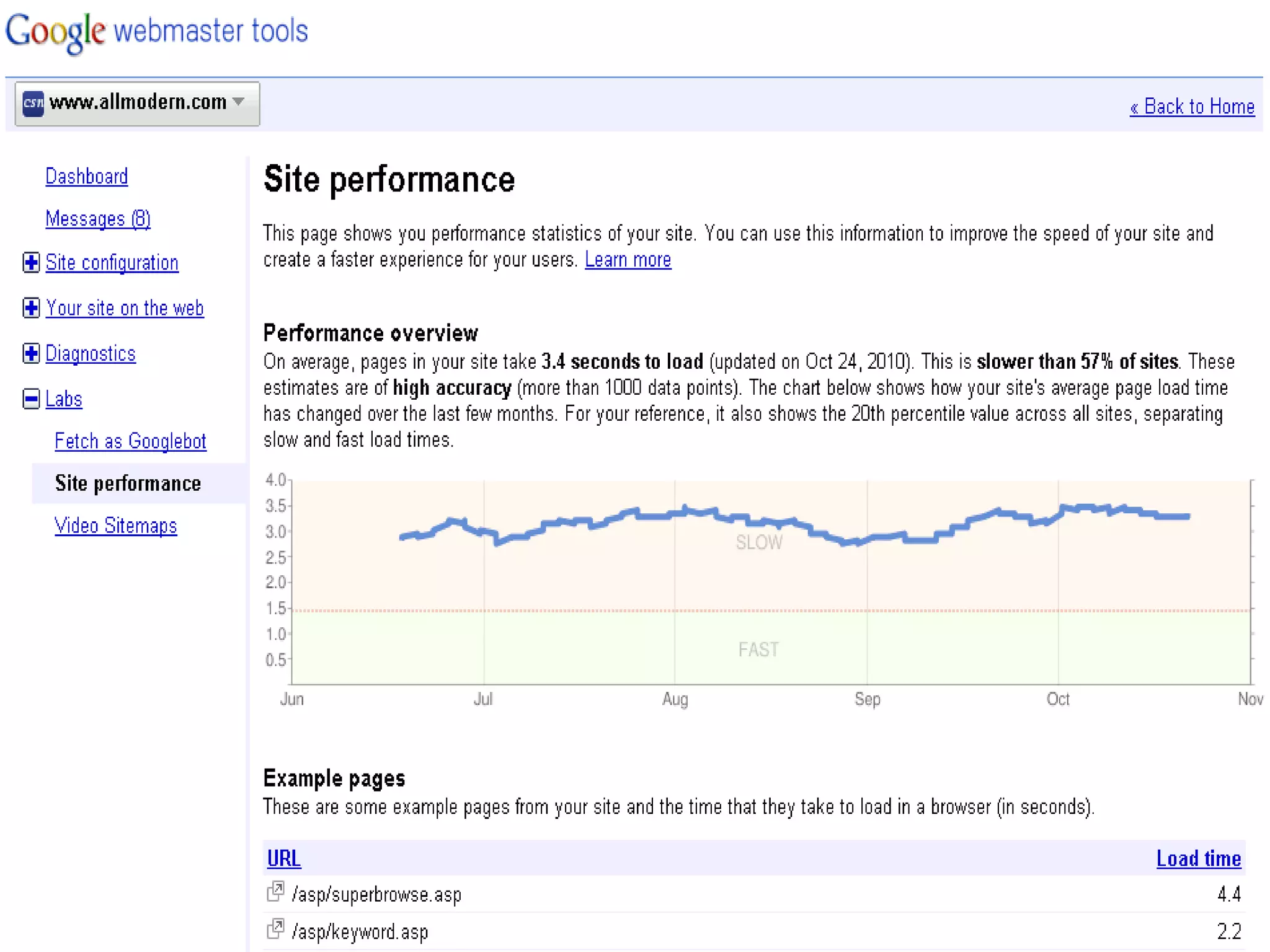Sort example pages by Load time
Image resolution: width=1270 pixels, height=952 pixels.
[1198, 858]
